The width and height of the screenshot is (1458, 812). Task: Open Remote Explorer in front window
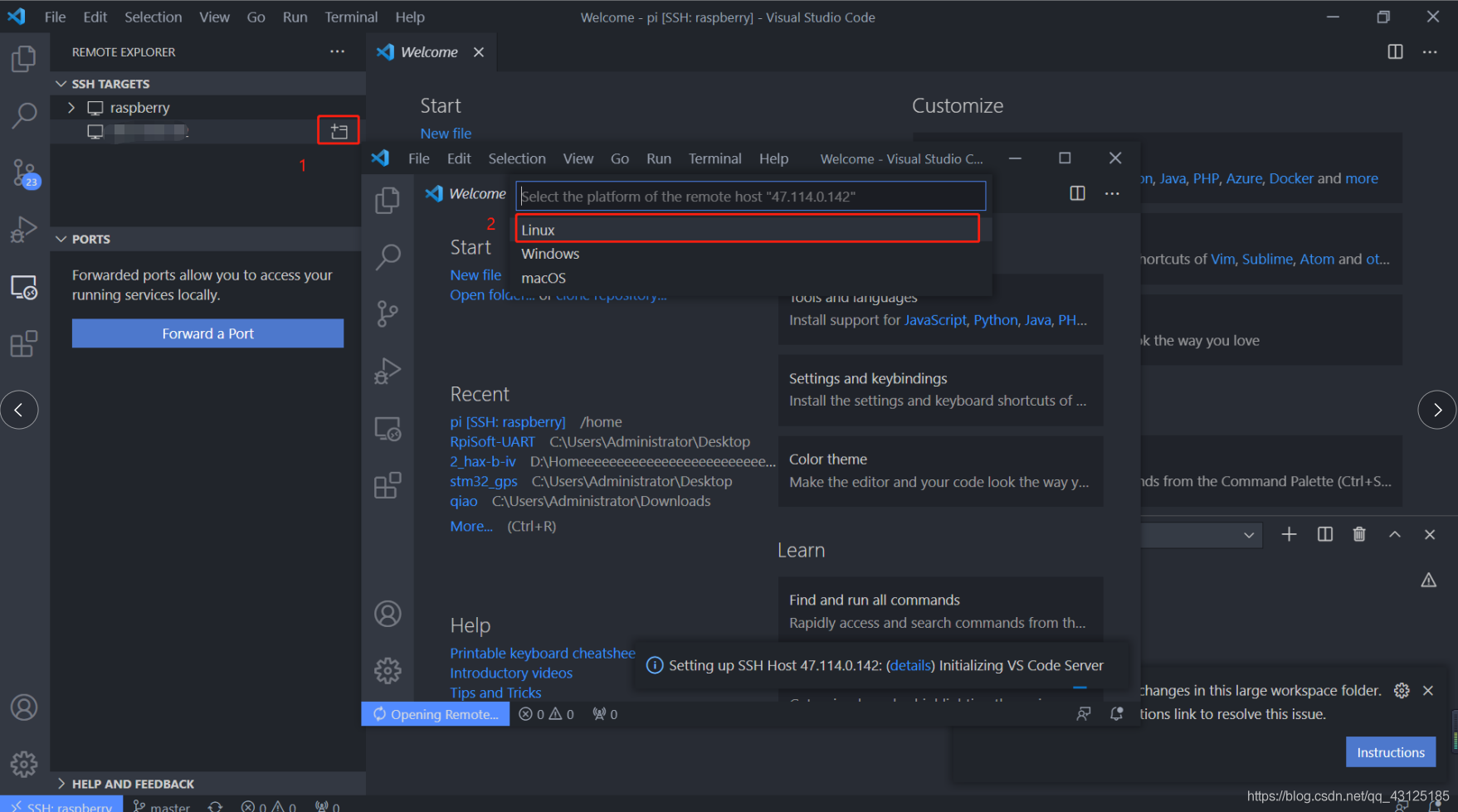(388, 428)
